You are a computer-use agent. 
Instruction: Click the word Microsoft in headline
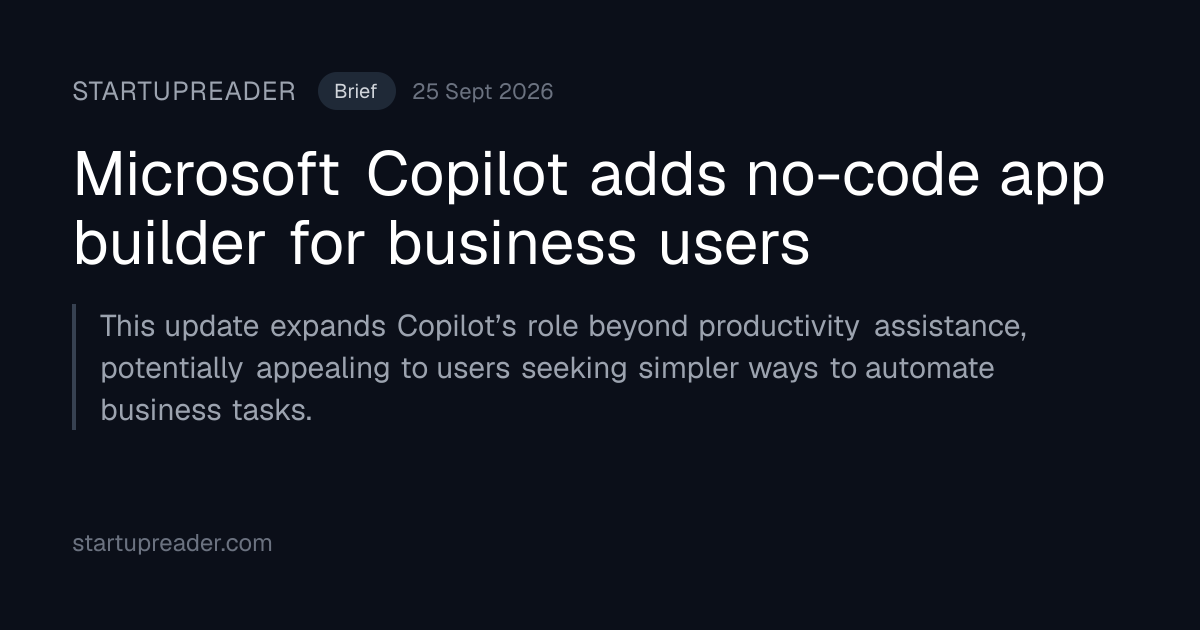coord(206,176)
